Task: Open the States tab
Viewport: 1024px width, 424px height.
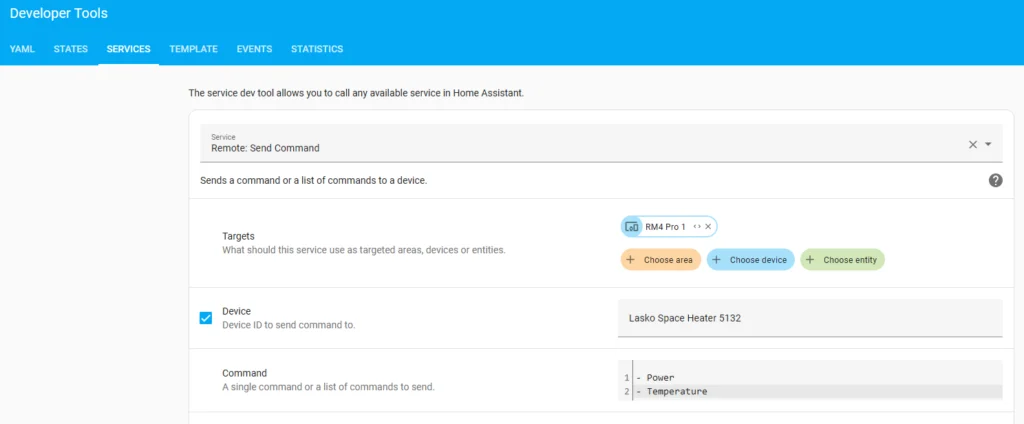Action: pyautogui.click(x=70, y=49)
